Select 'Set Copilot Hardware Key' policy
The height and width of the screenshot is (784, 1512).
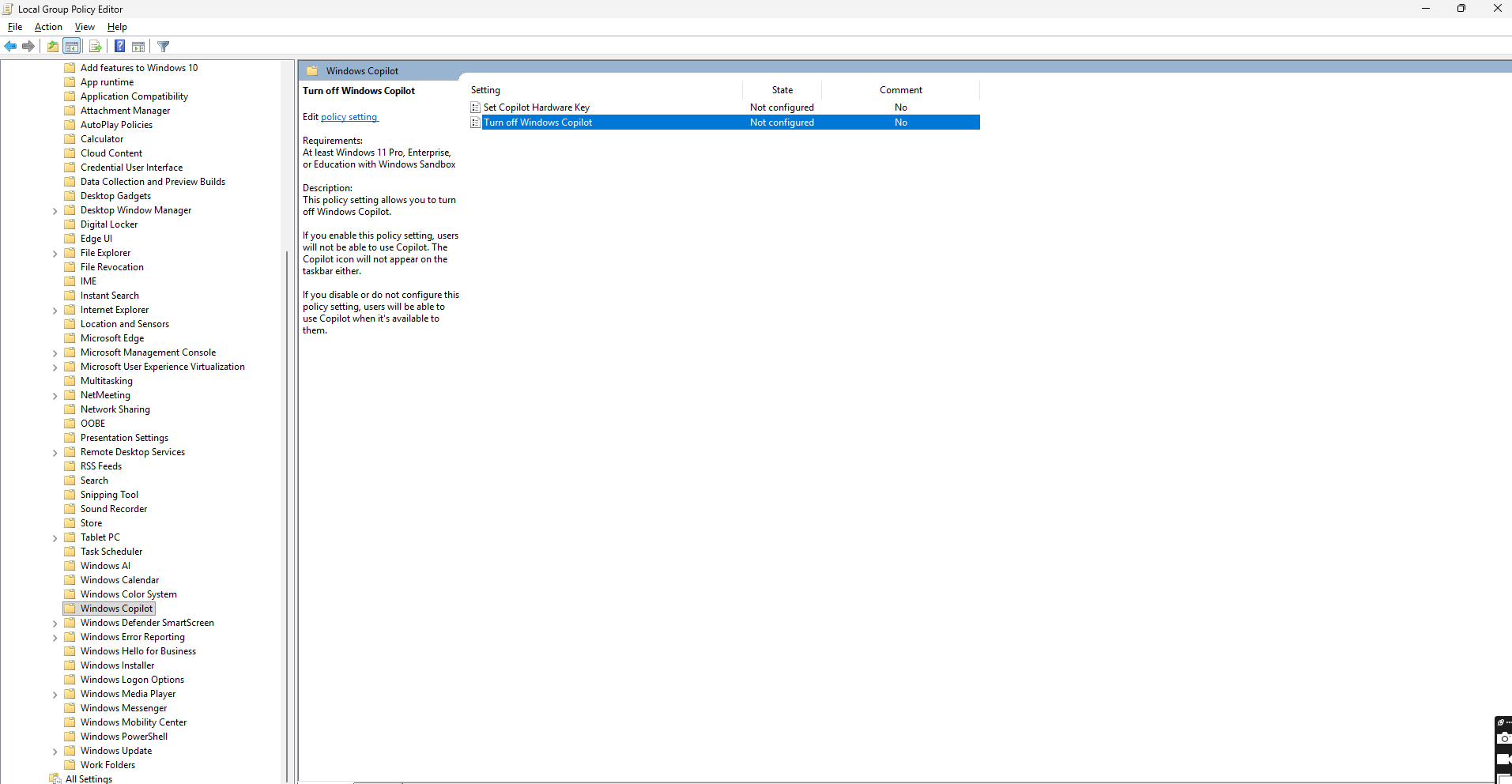coord(536,107)
